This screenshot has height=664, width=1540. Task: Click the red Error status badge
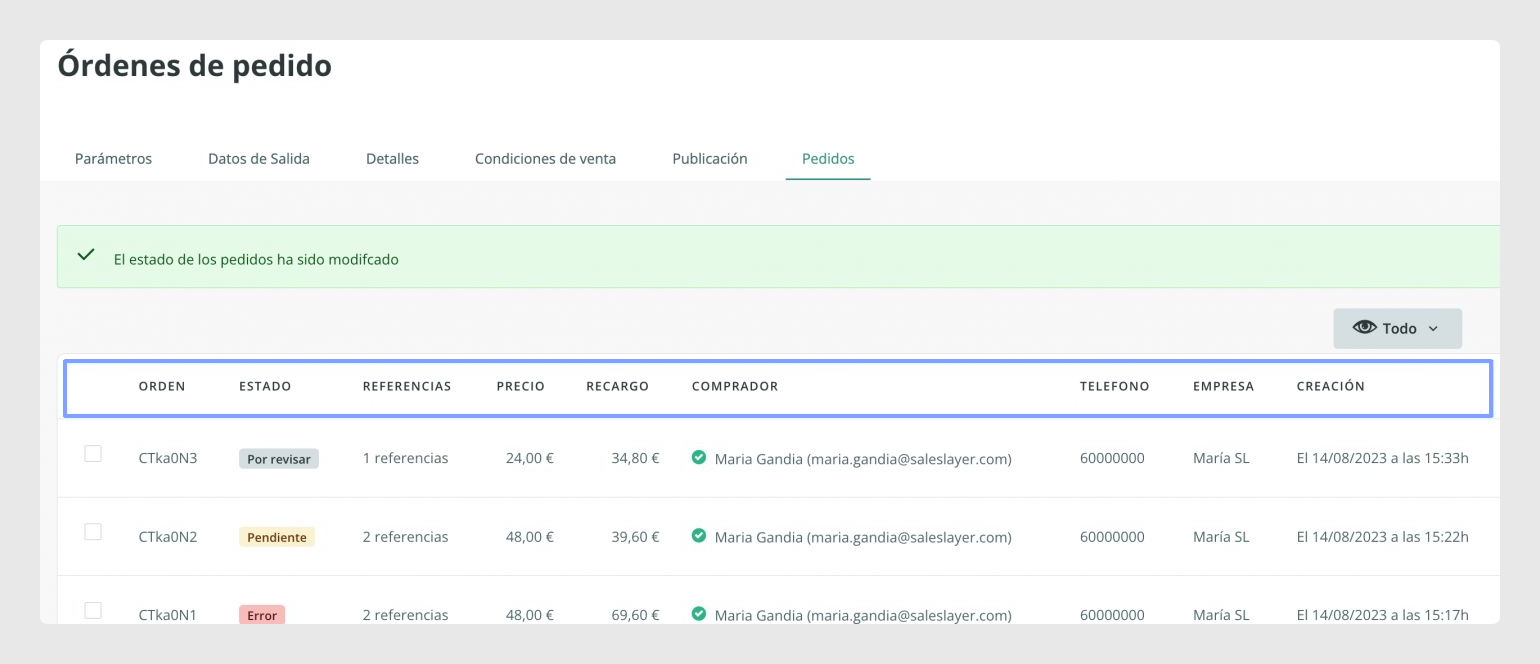tap(262, 615)
